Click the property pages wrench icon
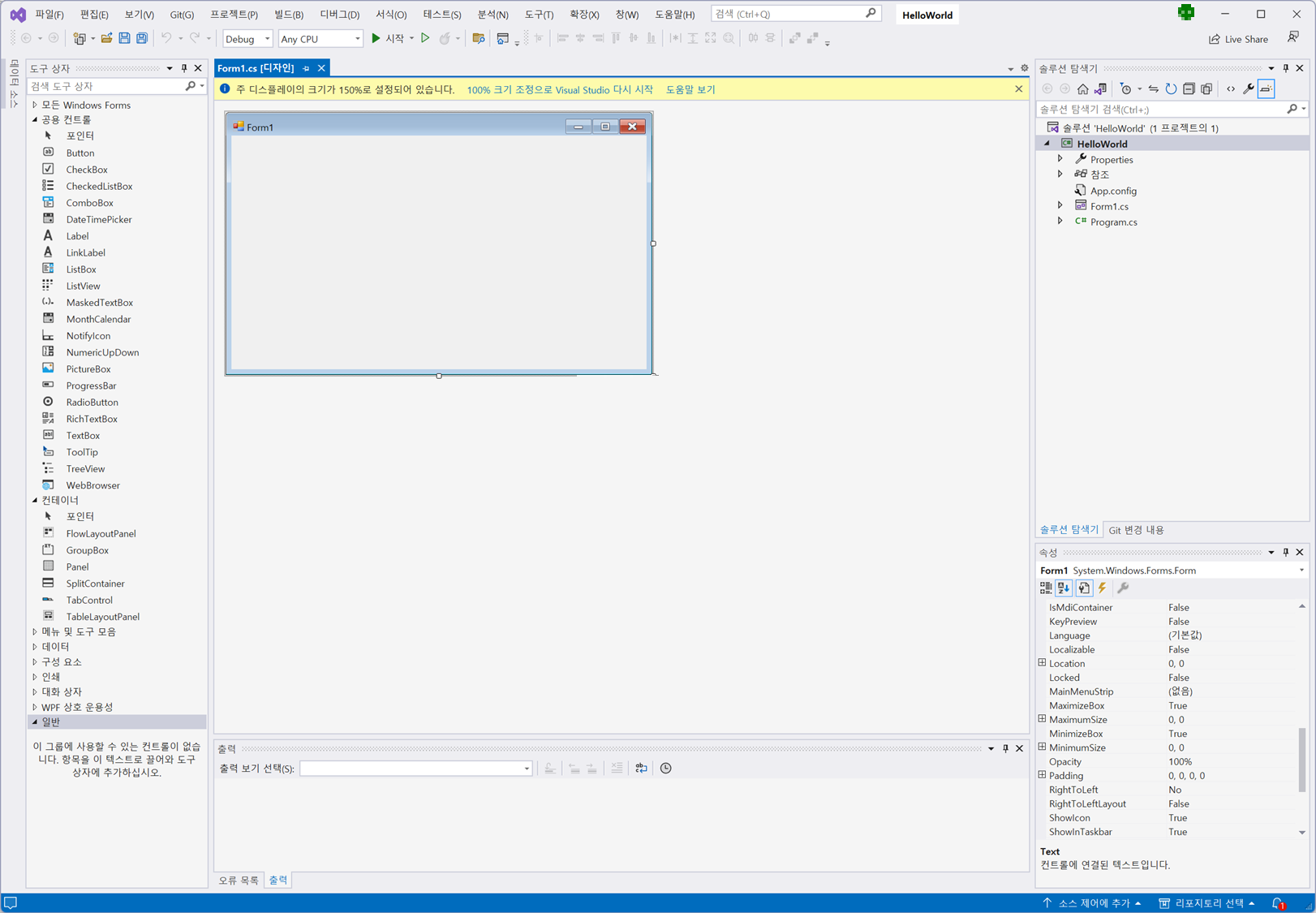Image resolution: width=1316 pixels, height=913 pixels. [1123, 588]
